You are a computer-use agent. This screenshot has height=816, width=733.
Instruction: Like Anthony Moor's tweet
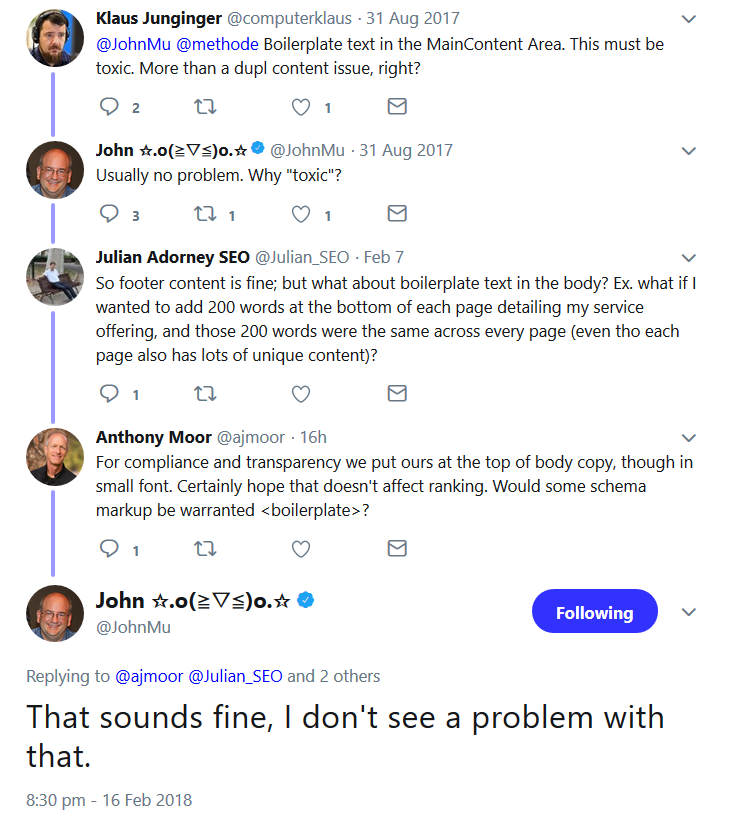(301, 548)
